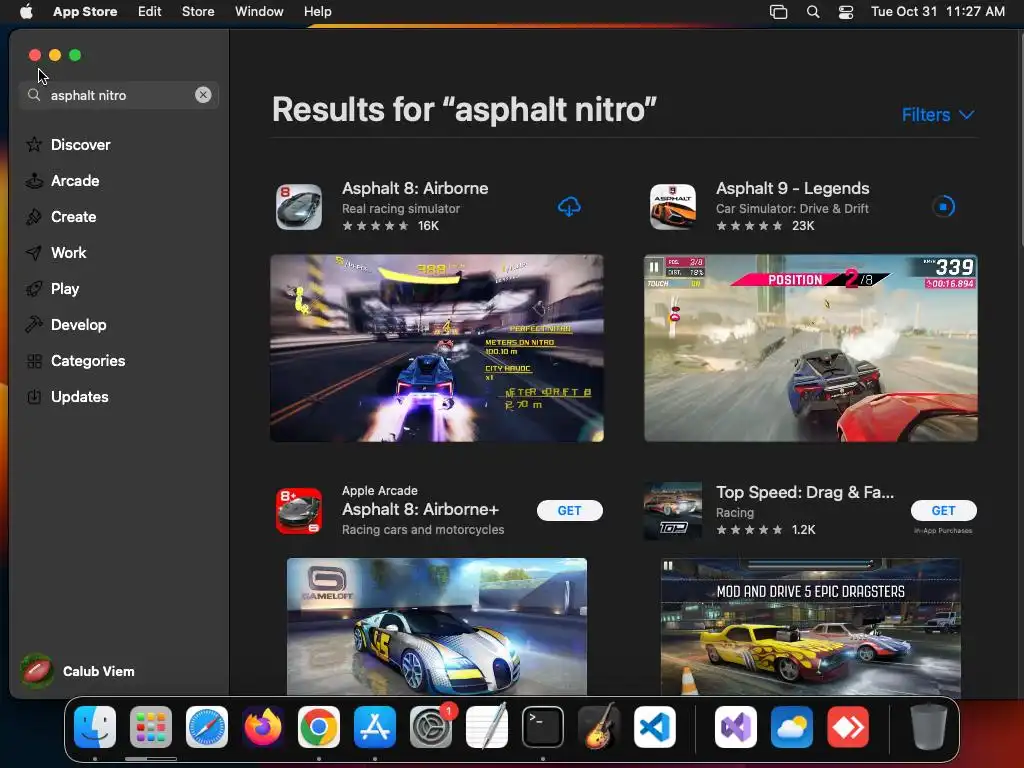The image size is (1024, 768).
Task: Open the Store menu
Action: pyautogui.click(x=198, y=12)
